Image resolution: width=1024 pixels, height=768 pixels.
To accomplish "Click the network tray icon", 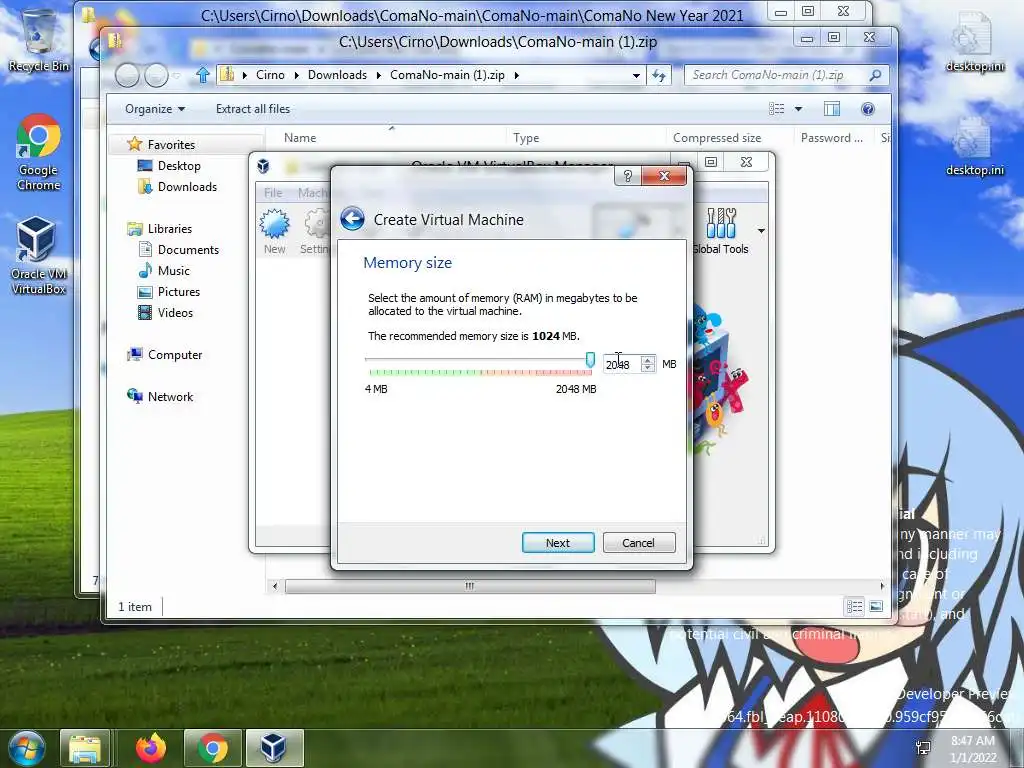I will point(923,748).
